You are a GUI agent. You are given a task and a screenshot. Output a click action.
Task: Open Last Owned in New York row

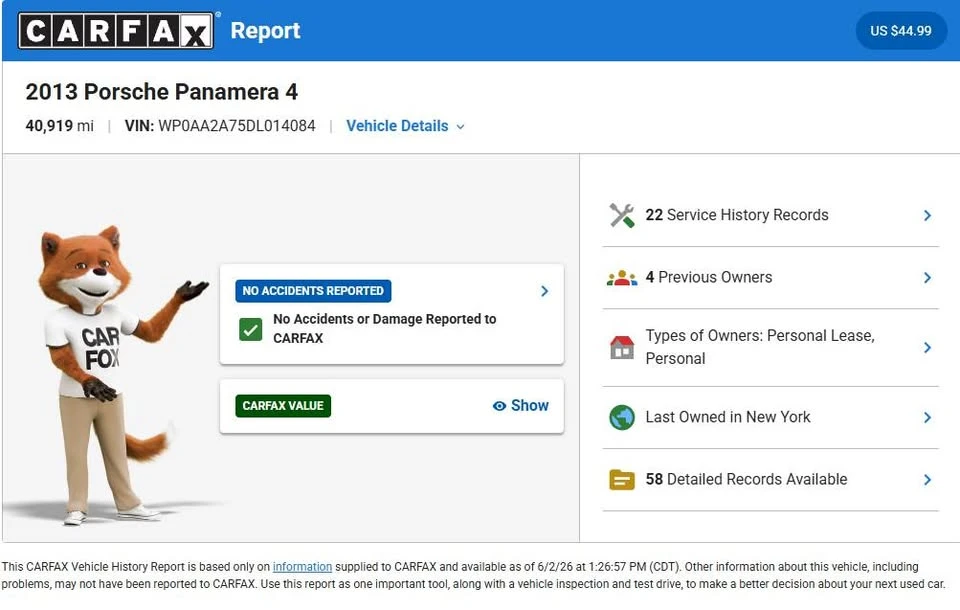[x=770, y=417]
